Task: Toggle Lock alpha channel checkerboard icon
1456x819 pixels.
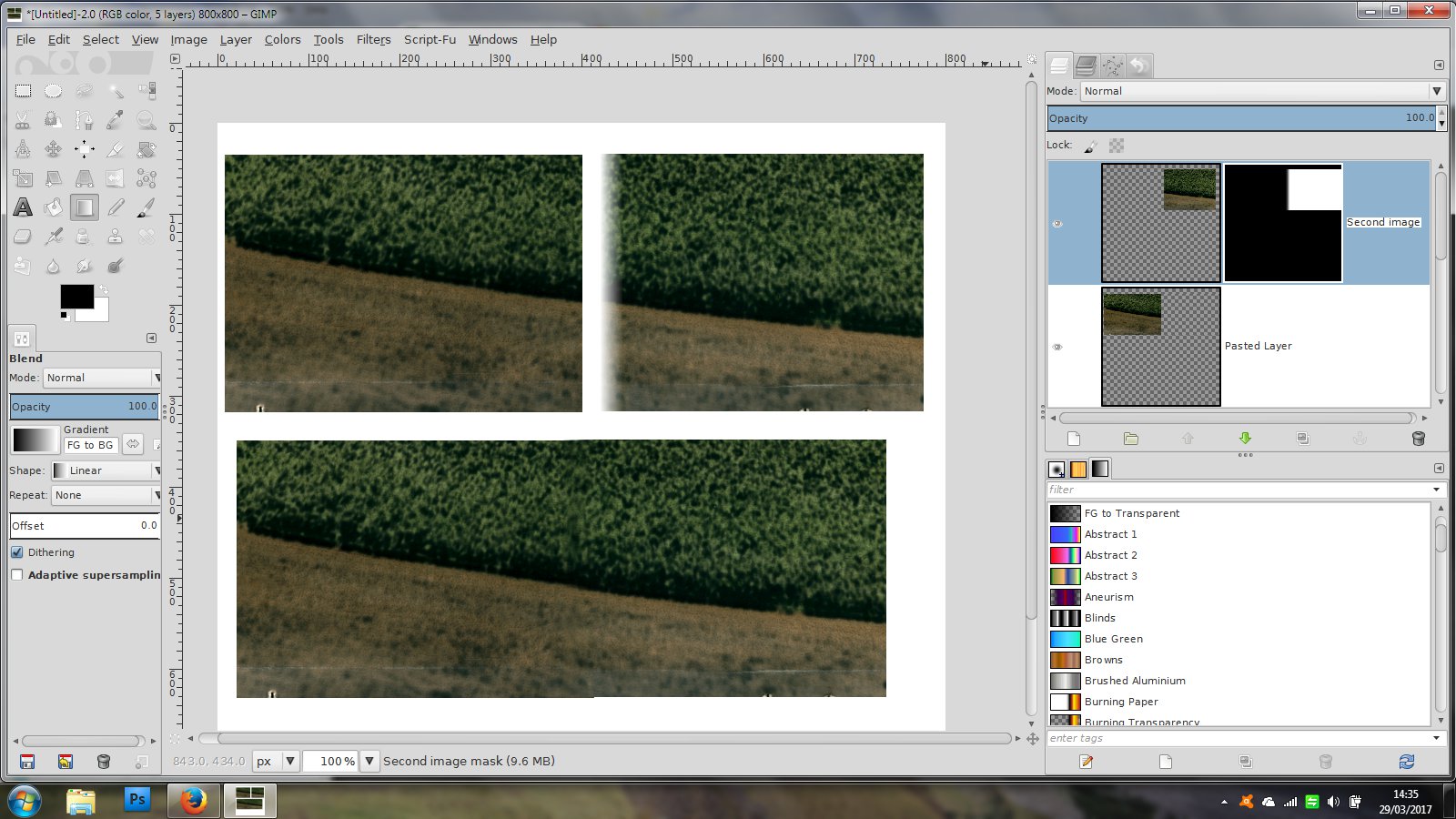Action: pos(1117,146)
